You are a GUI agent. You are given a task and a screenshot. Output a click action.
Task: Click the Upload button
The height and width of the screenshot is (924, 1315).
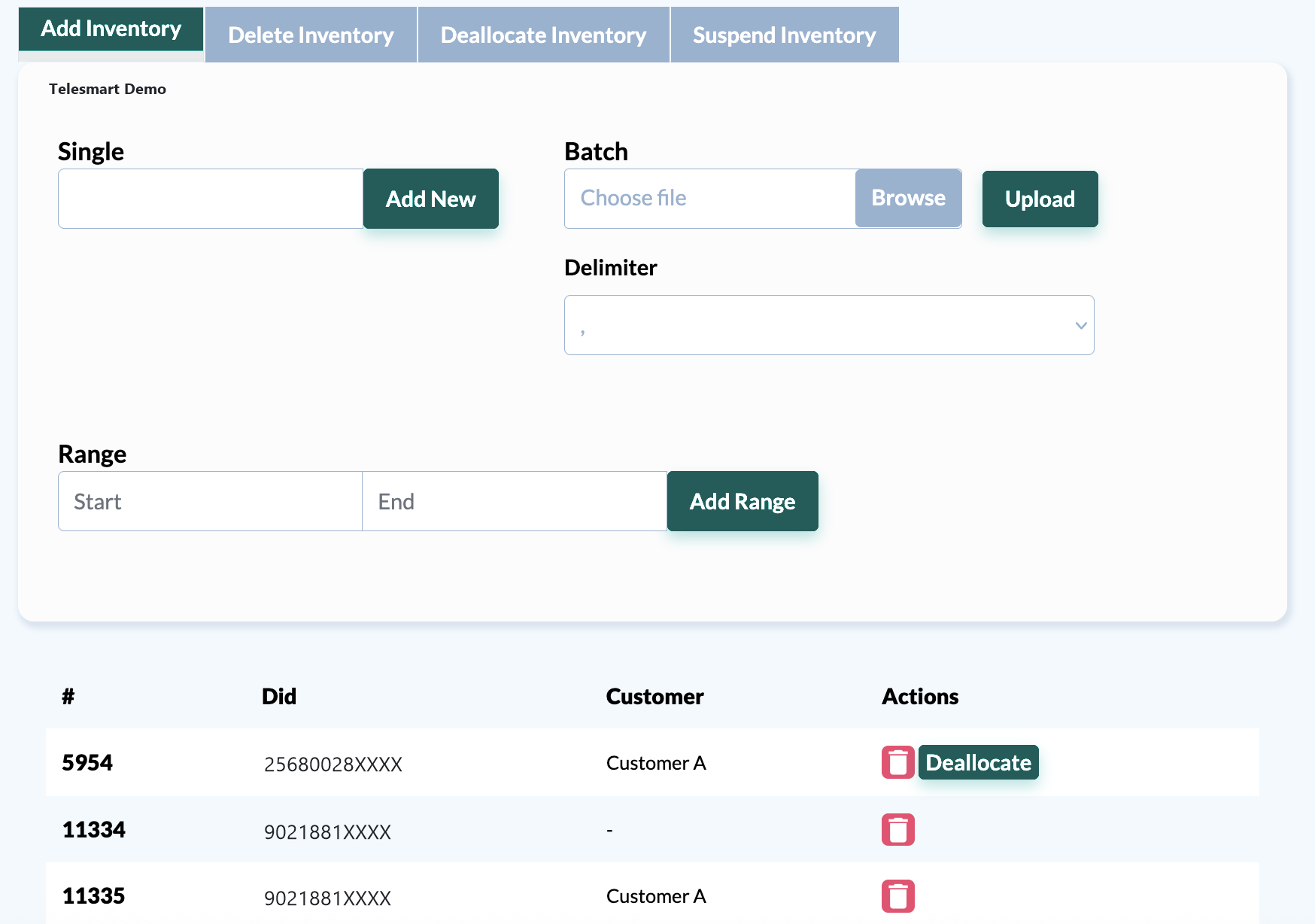pos(1040,199)
